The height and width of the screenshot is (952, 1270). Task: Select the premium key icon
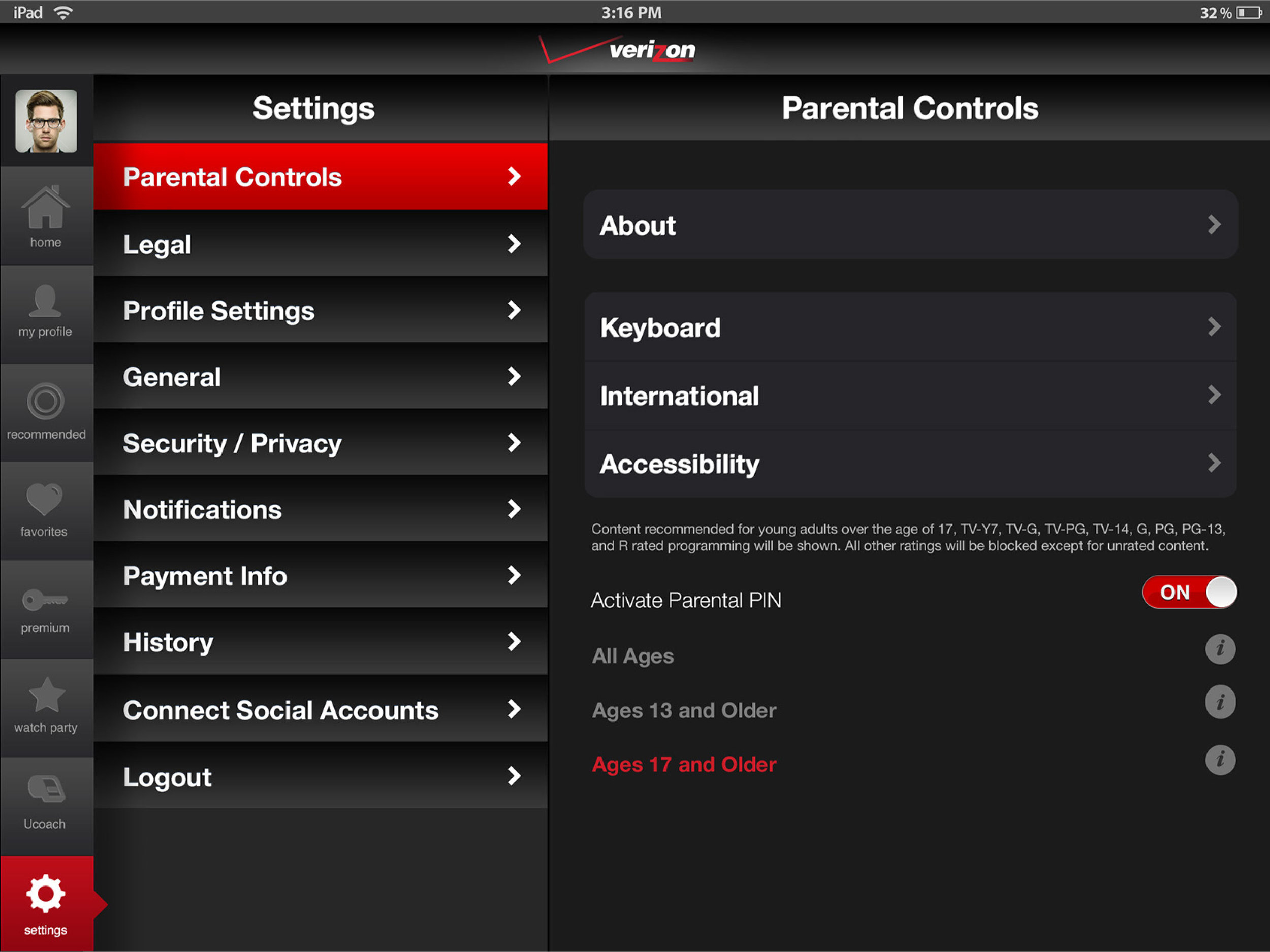pos(45,605)
